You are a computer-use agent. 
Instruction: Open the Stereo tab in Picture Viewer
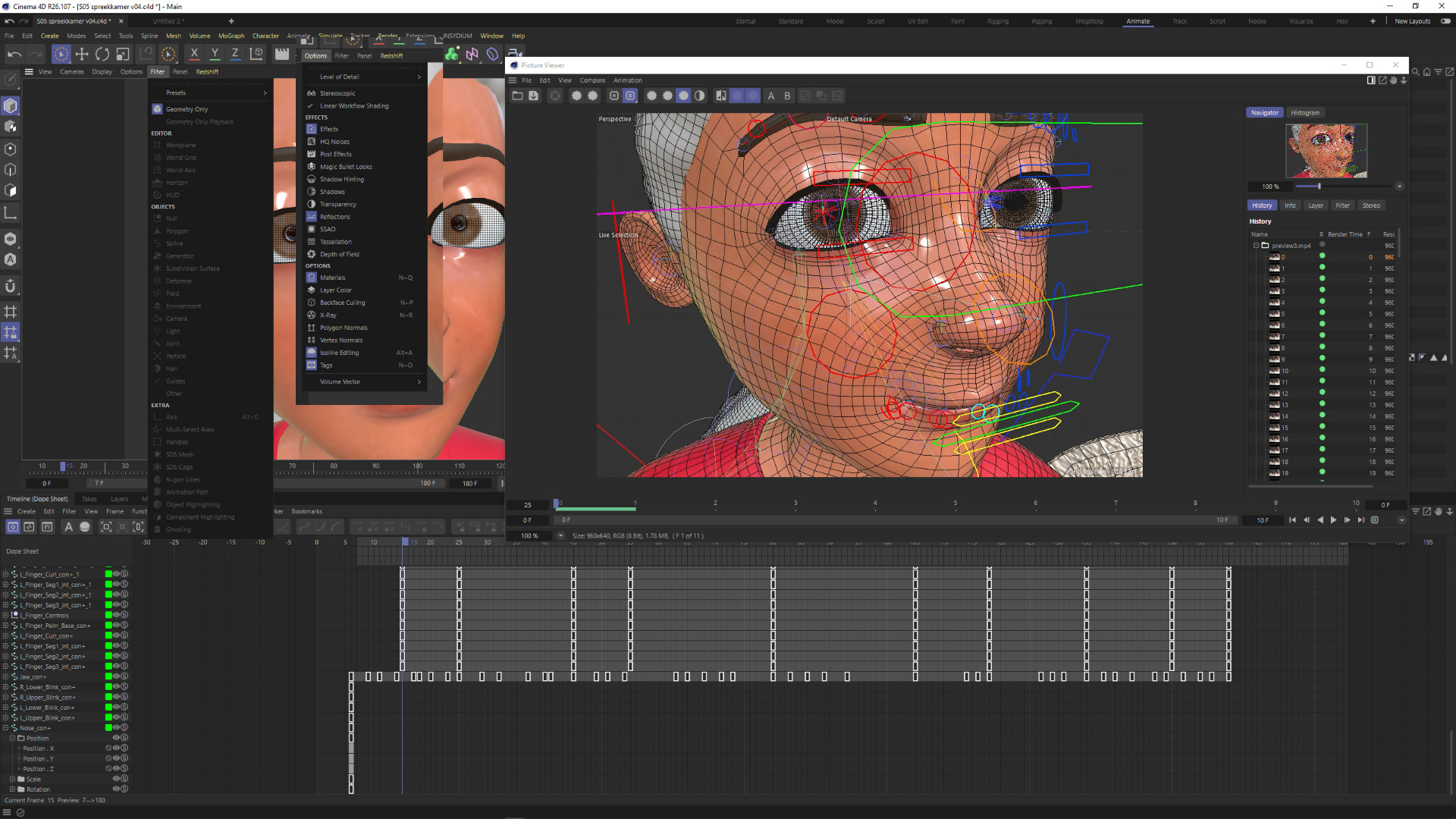[1371, 205]
